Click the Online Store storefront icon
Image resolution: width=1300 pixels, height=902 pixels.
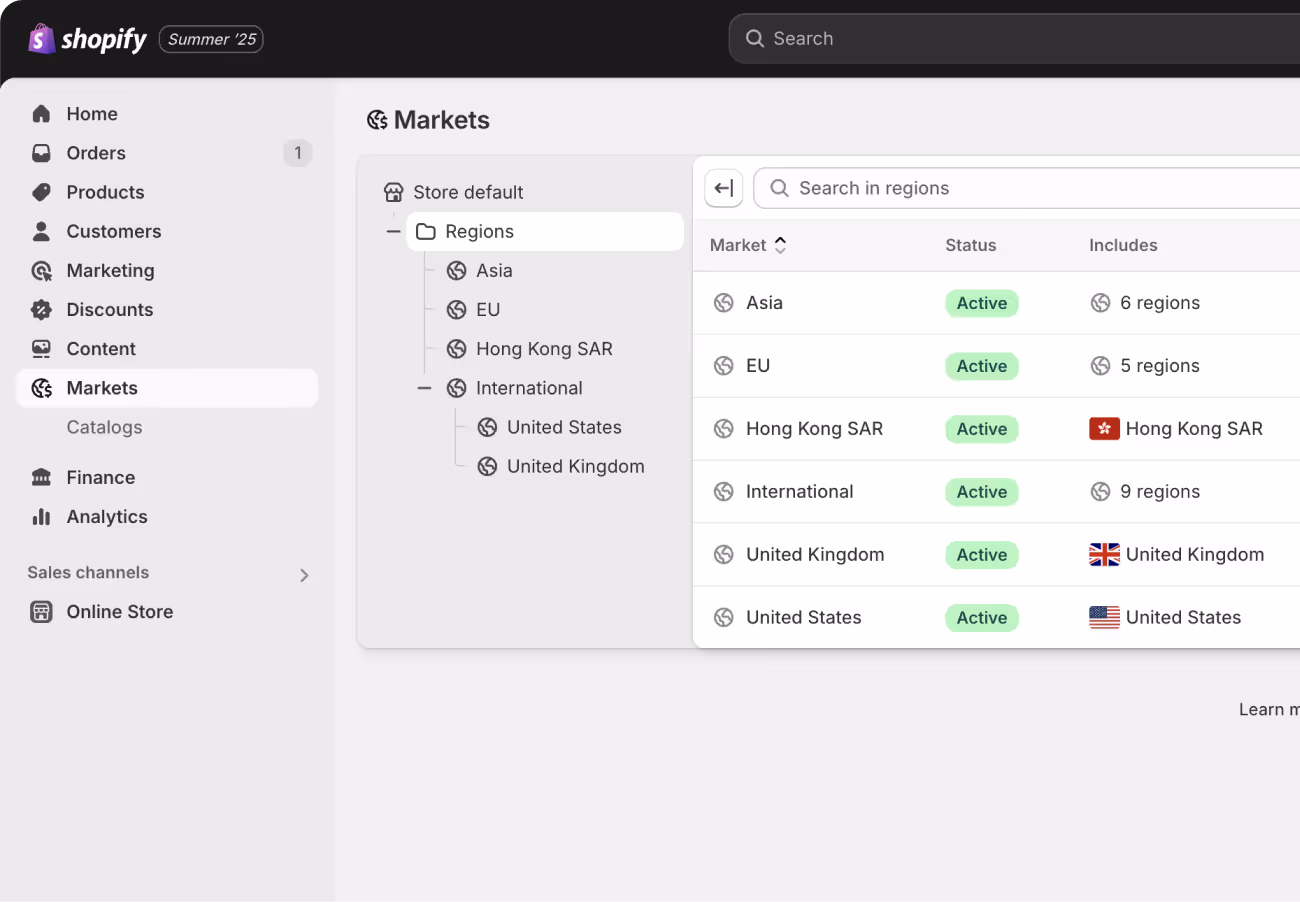pyautogui.click(x=41, y=612)
